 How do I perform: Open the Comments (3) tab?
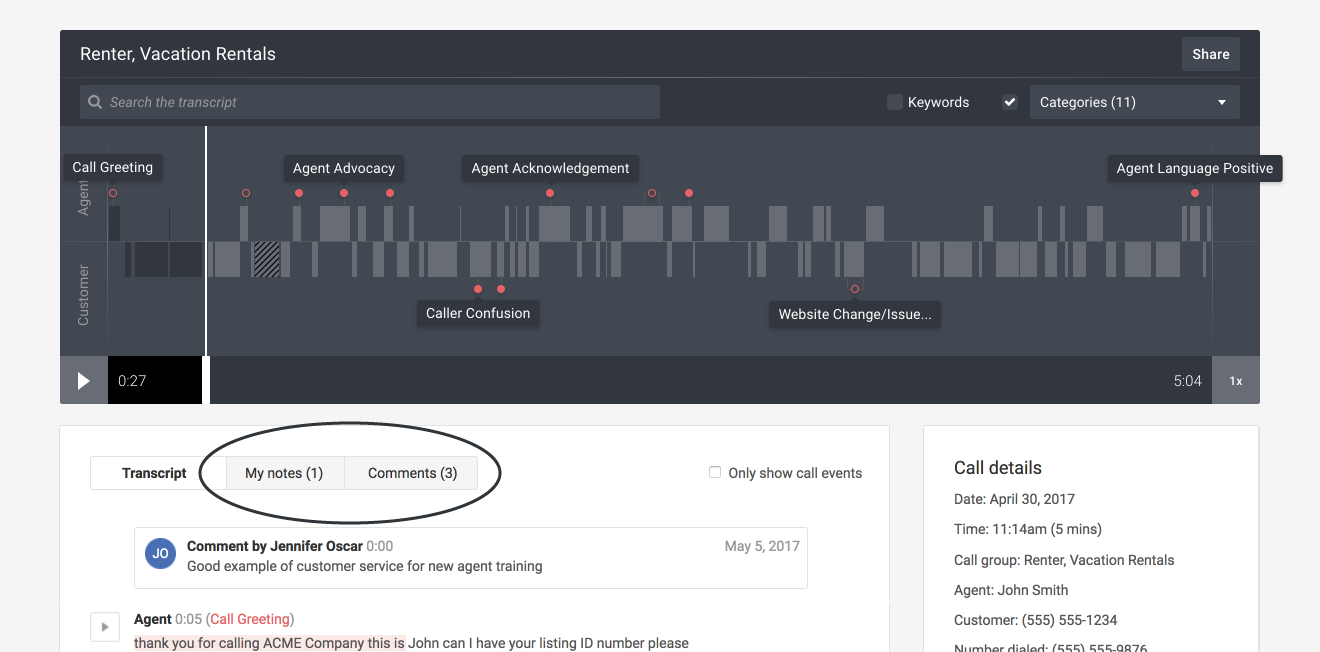(x=412, y=473)
